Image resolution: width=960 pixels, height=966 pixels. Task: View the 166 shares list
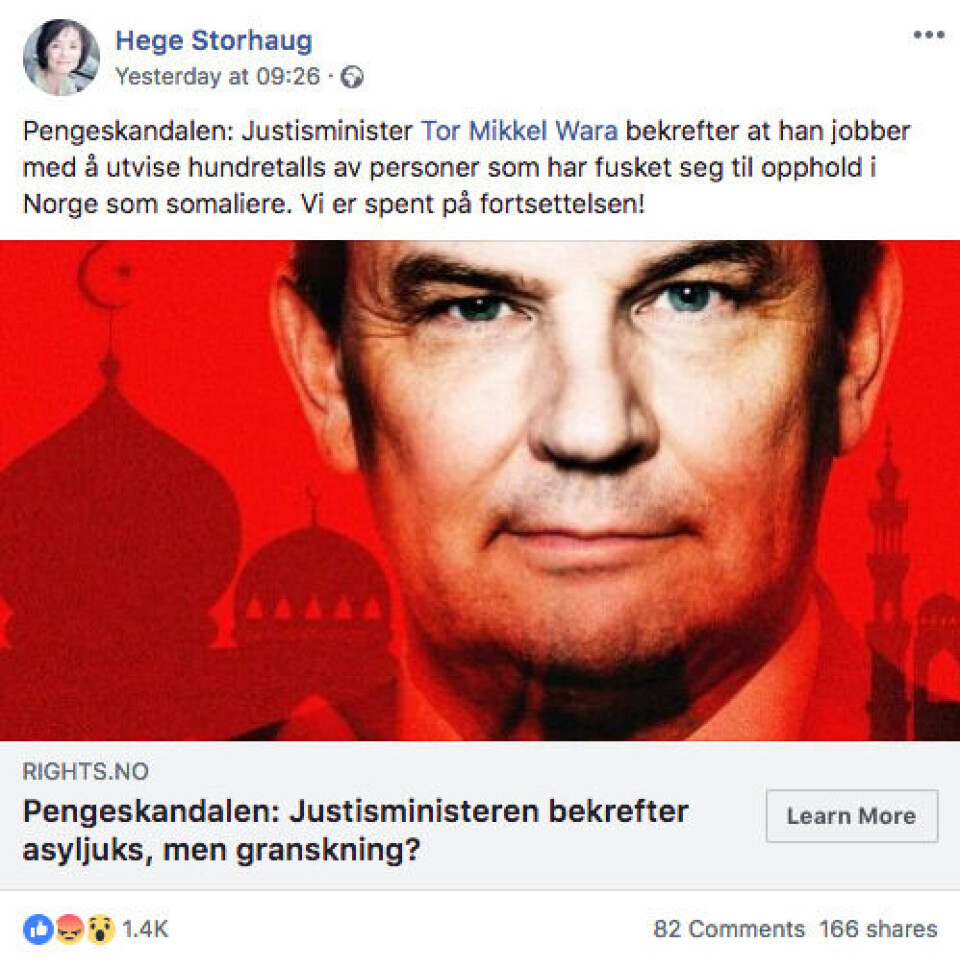coord(878,930)
